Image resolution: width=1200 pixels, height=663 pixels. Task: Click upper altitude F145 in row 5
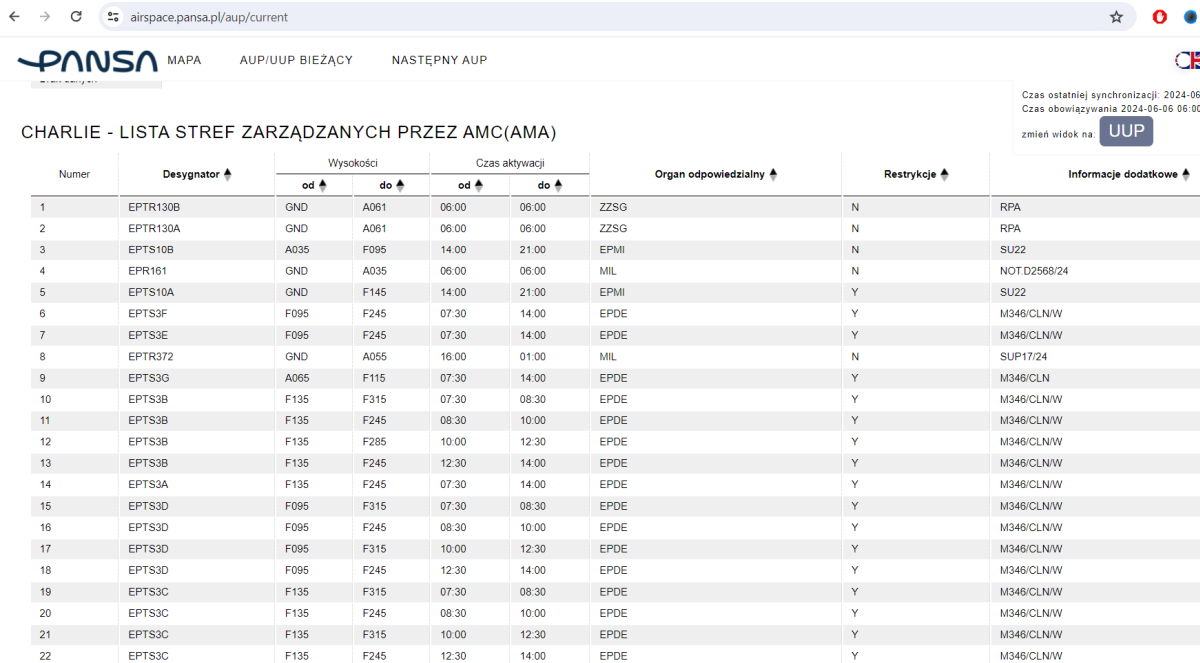click(374, 292)
